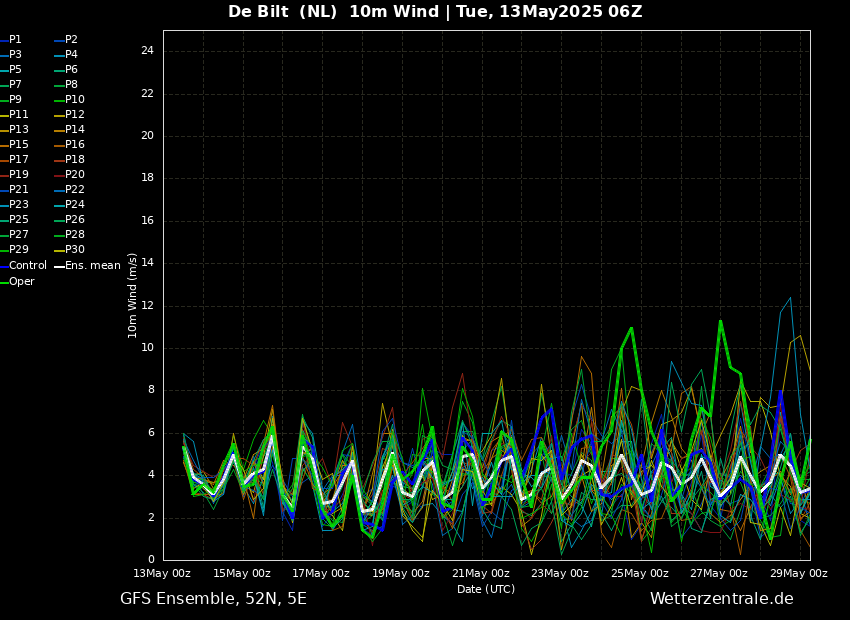The width and height of the screenshot is (850, 620).
Task: Click the 24 value on the y-axis
Action: point(146,51)
